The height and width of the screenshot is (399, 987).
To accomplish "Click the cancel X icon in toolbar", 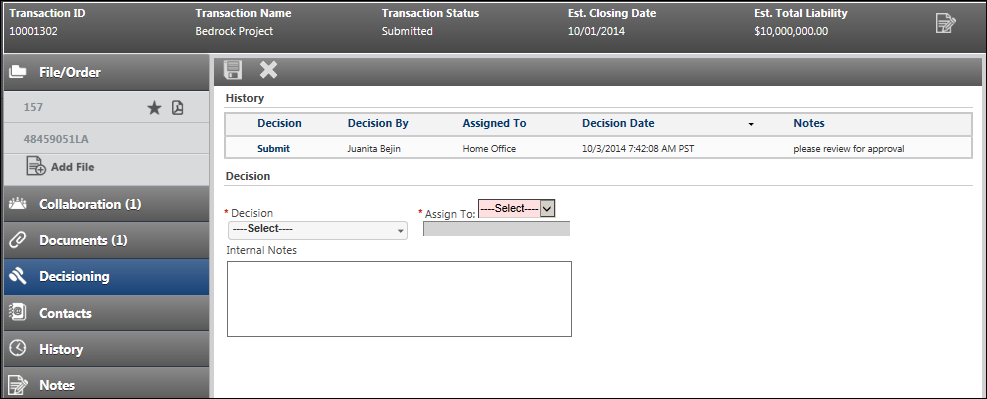I will coord(268,70).
